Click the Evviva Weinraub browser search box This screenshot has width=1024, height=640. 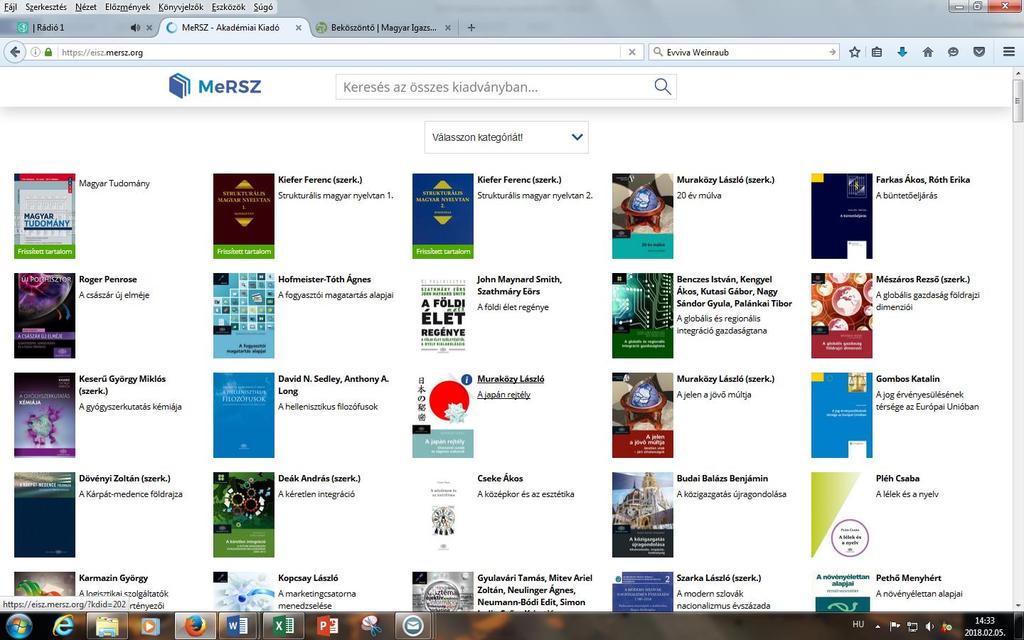[744, 52]
